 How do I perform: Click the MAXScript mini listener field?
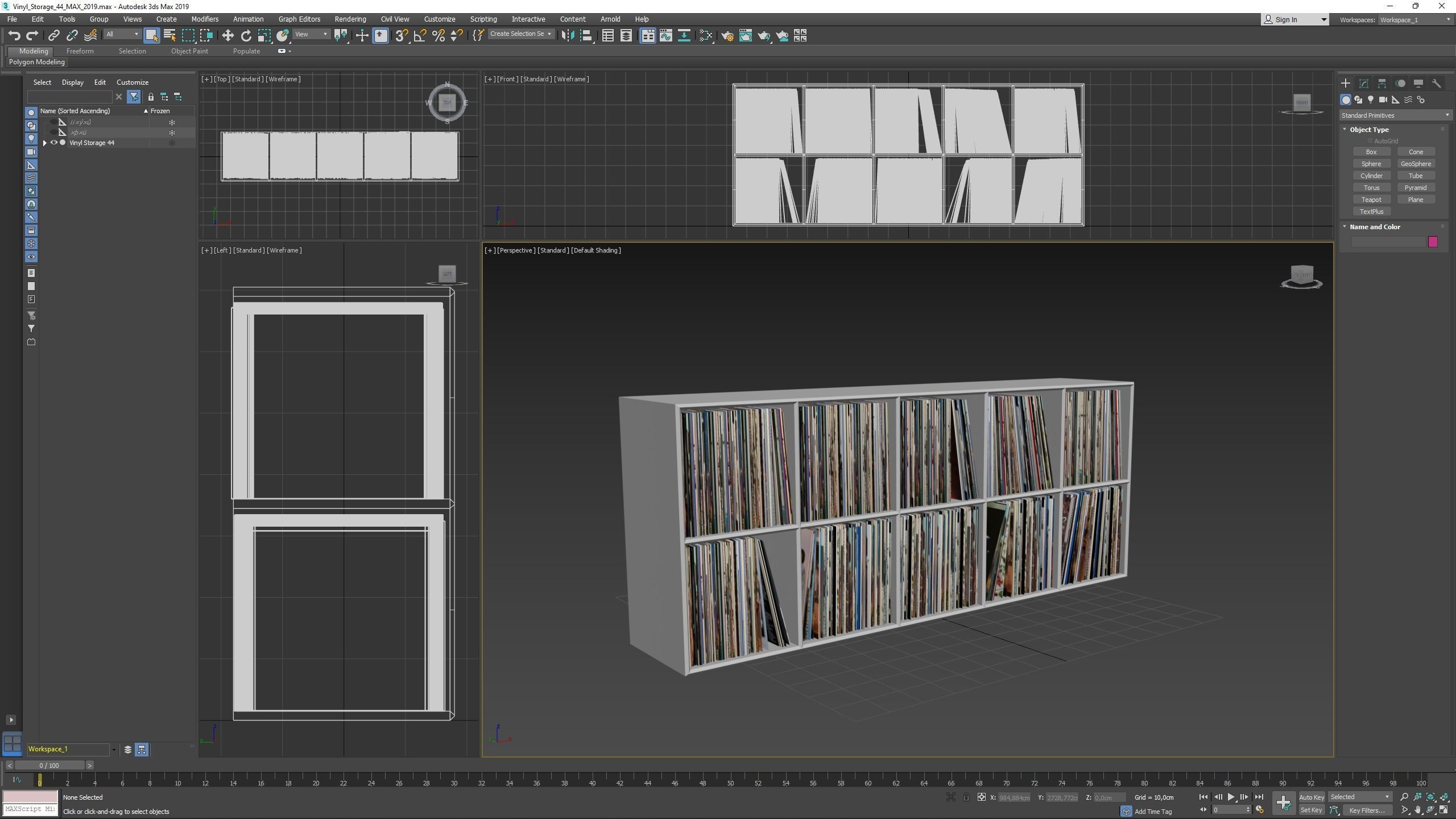coord(30,809)
